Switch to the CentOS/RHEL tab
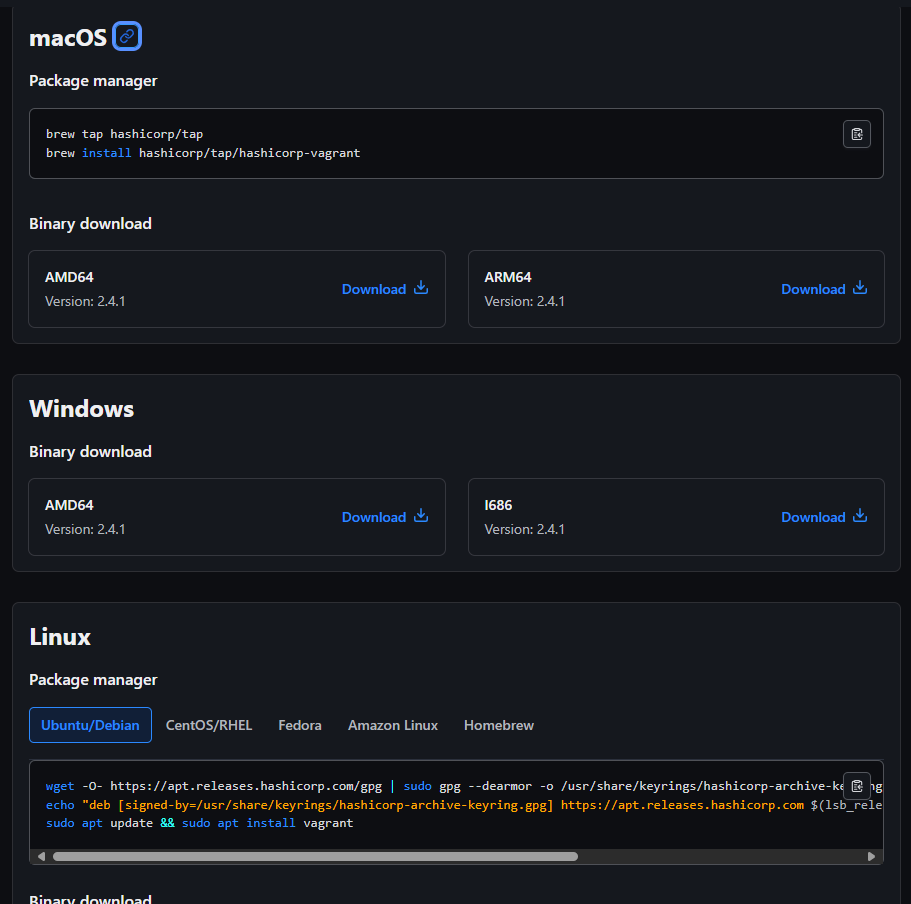The height and width of the screenshot is (904, 911). (209, 724)
